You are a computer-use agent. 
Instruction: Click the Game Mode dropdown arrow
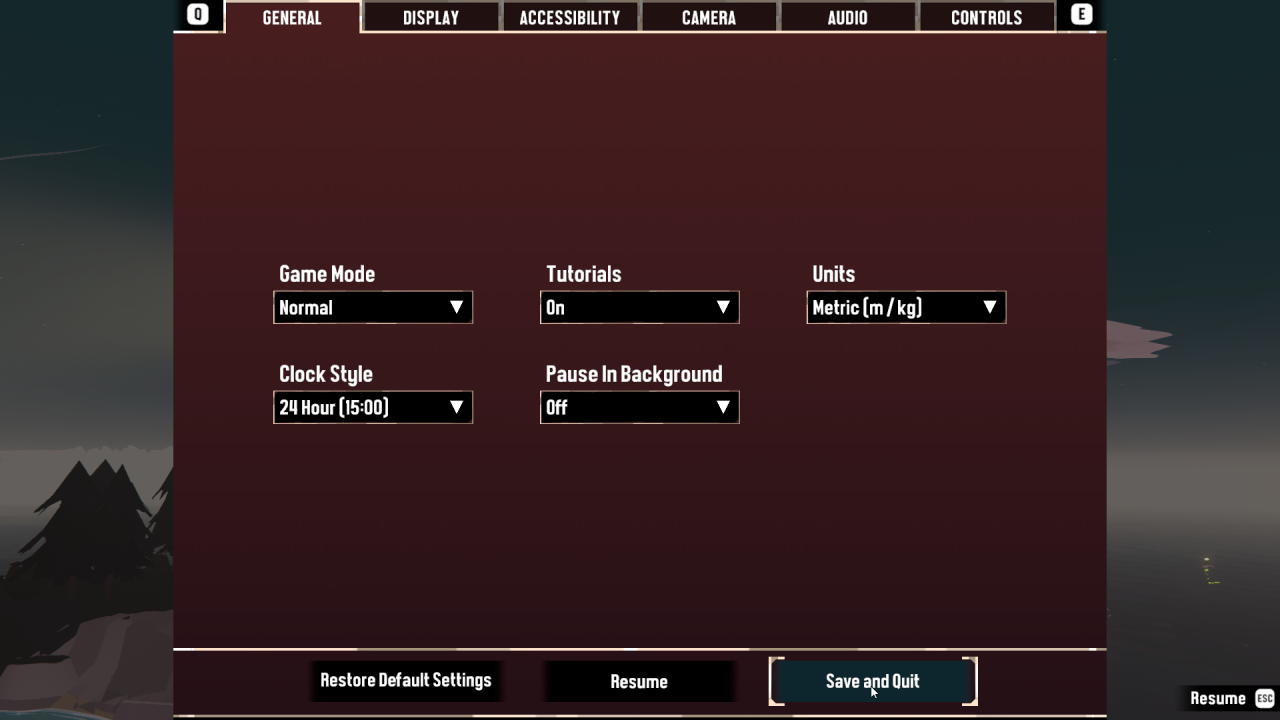click(x=456, y=307)
